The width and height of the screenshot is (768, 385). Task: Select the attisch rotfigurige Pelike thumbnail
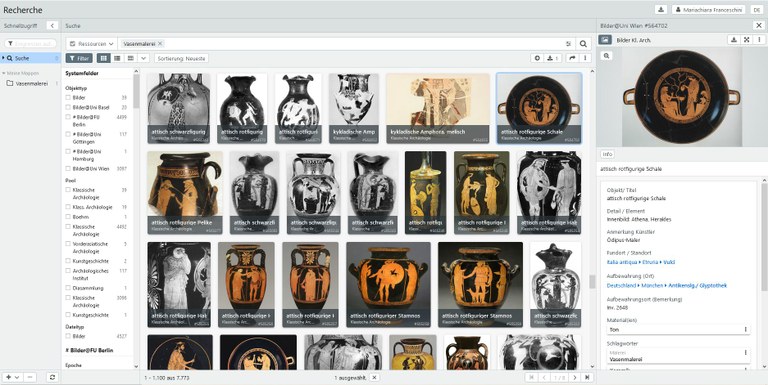tap(185, 192)
